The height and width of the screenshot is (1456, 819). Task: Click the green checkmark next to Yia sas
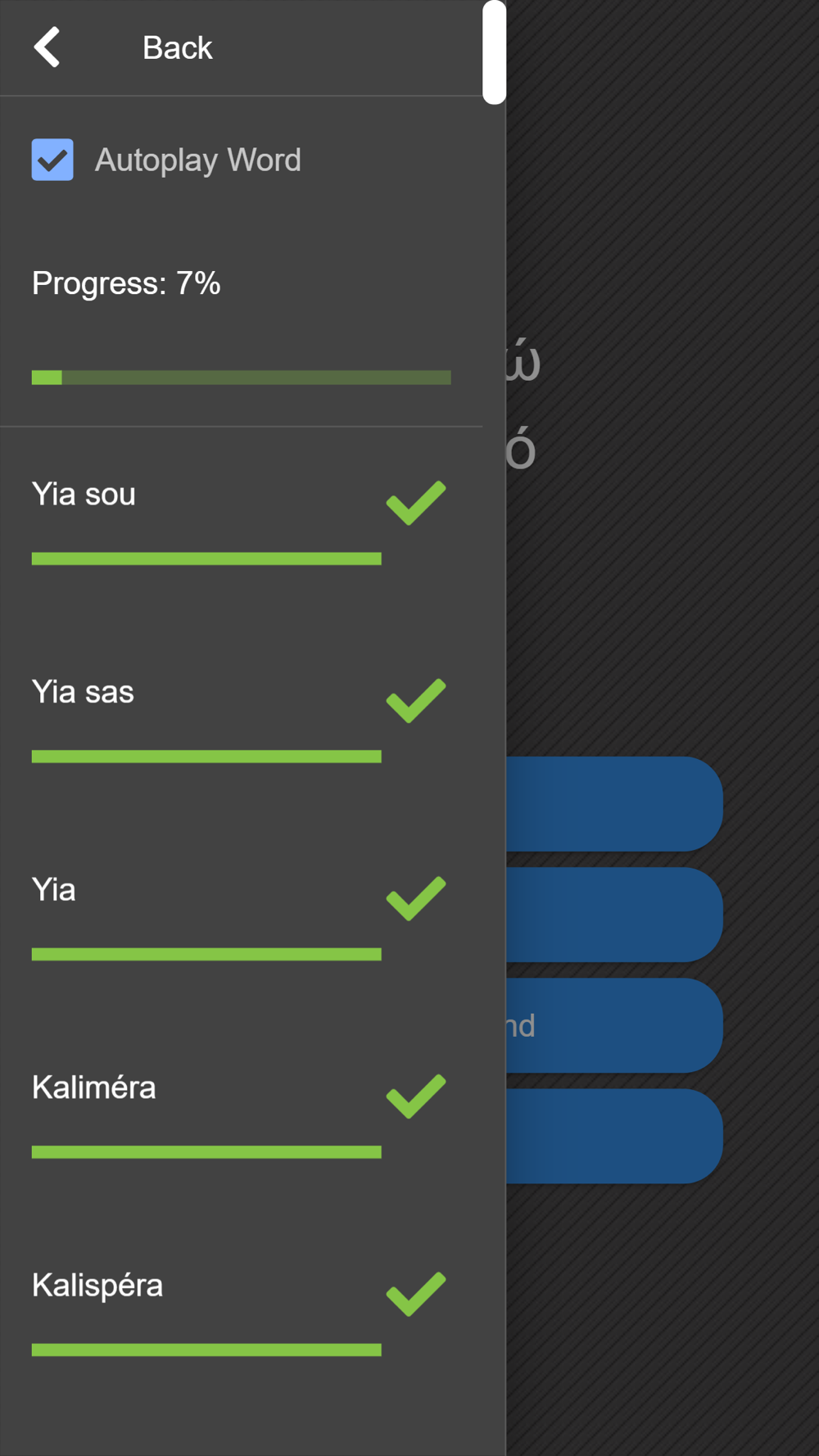tap(416, 701)
